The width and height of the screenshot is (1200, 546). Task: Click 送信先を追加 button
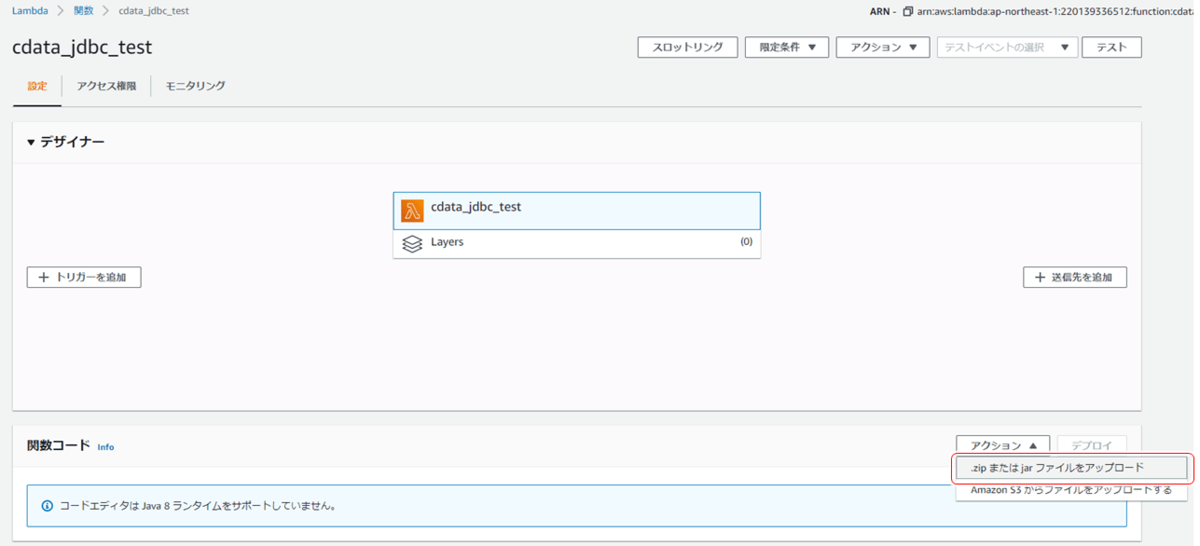point(1075,277)
